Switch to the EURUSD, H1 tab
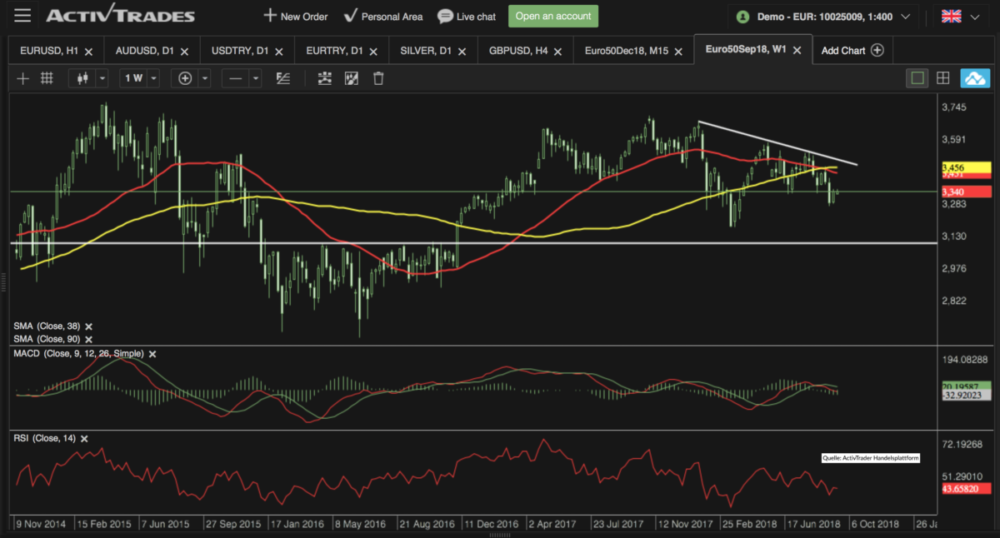Viewport: 1000px width, 538px height. [49, 50]
